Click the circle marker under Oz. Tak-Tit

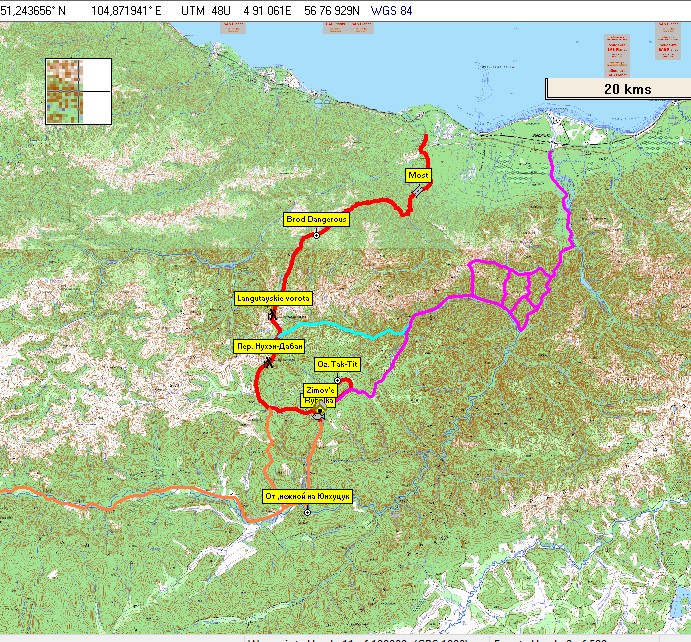(338, 380)
